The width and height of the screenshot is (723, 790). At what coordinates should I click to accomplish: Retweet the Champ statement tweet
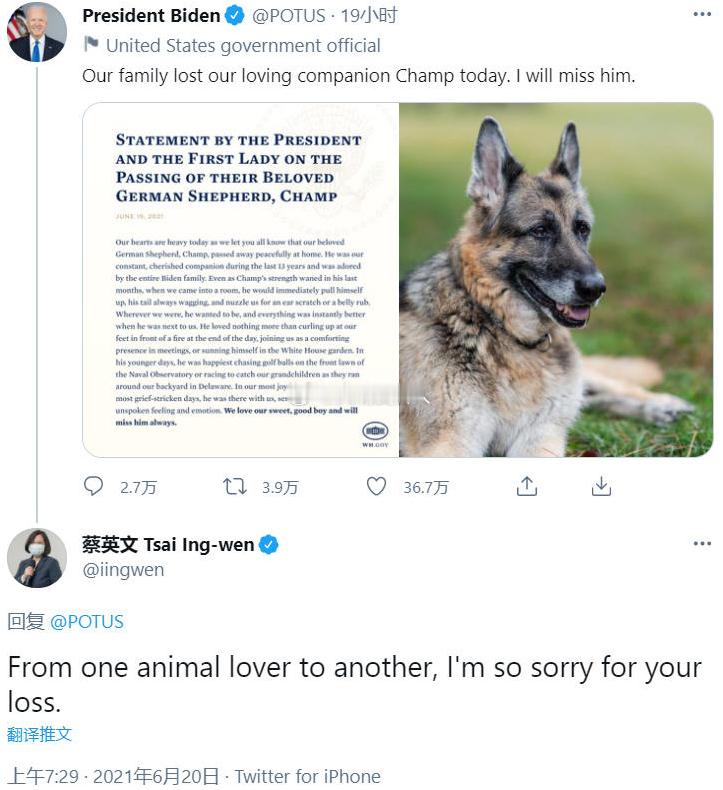235,486
